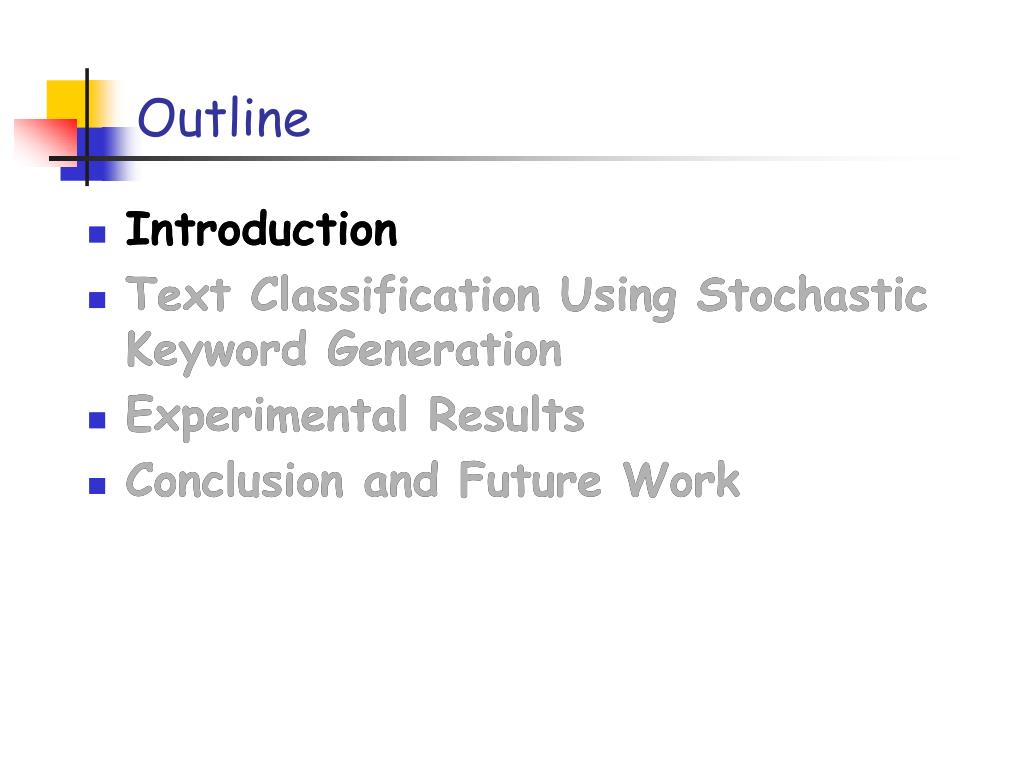Click the word "Classification" in second item
This screenshot has width=1024, height=768.
point(395,295)
